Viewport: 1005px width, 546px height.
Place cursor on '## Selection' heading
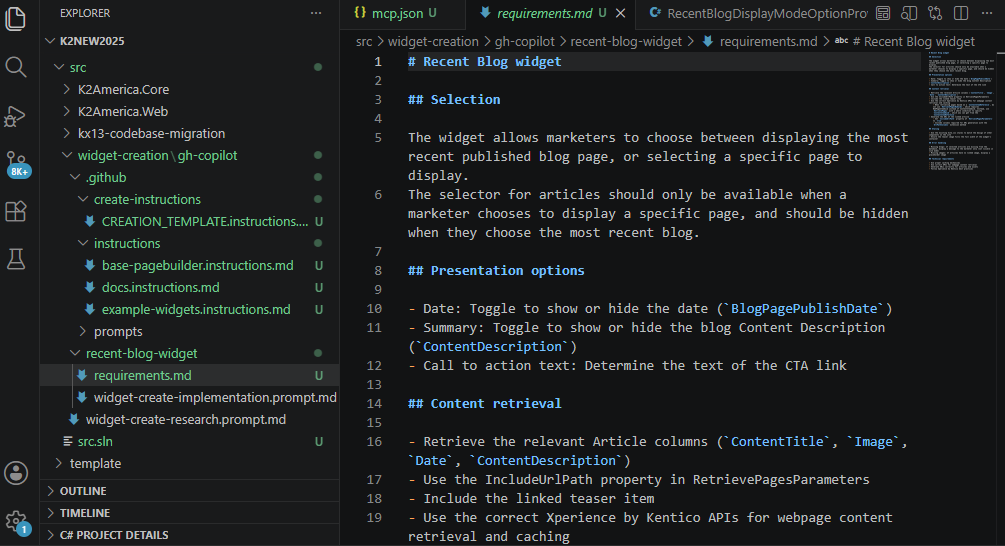click(454, 99)
